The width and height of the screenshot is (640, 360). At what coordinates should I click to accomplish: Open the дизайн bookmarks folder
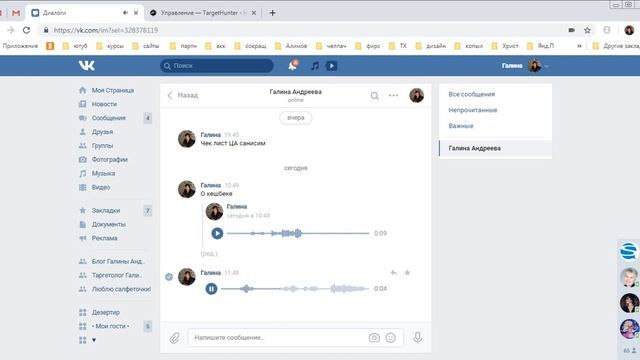431,46
